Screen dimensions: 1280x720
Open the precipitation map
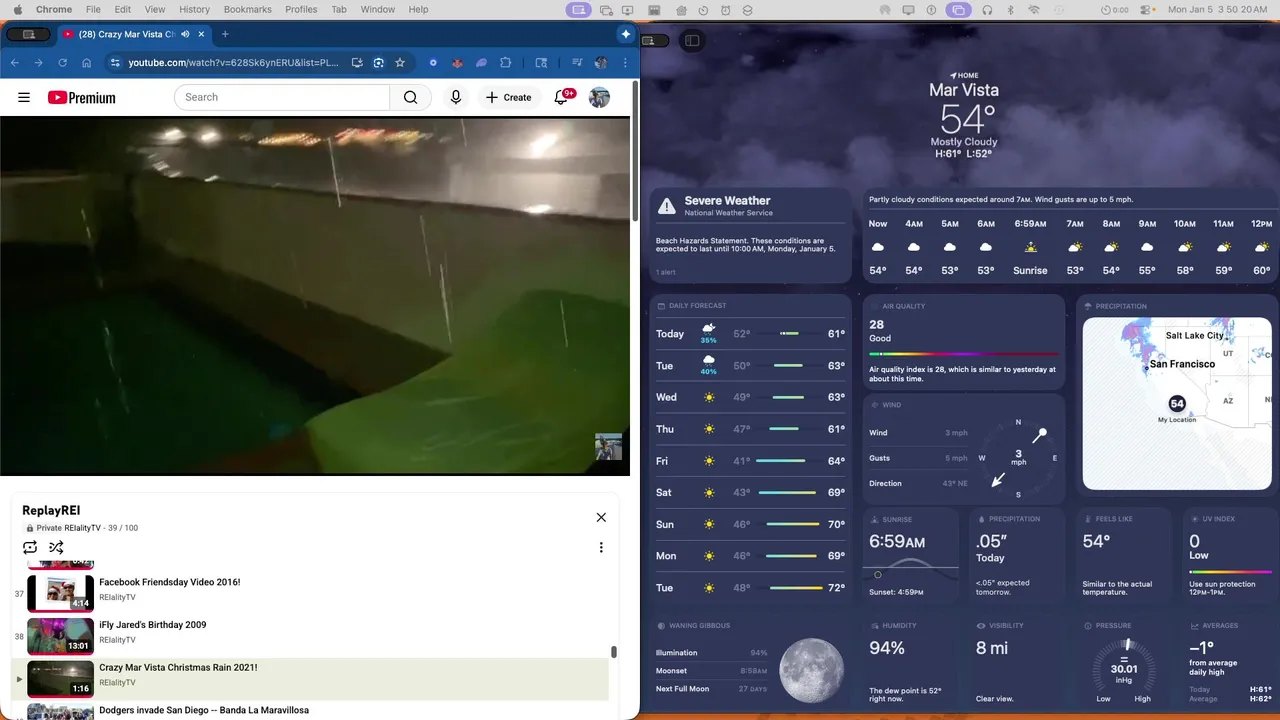click(1177, 403)
